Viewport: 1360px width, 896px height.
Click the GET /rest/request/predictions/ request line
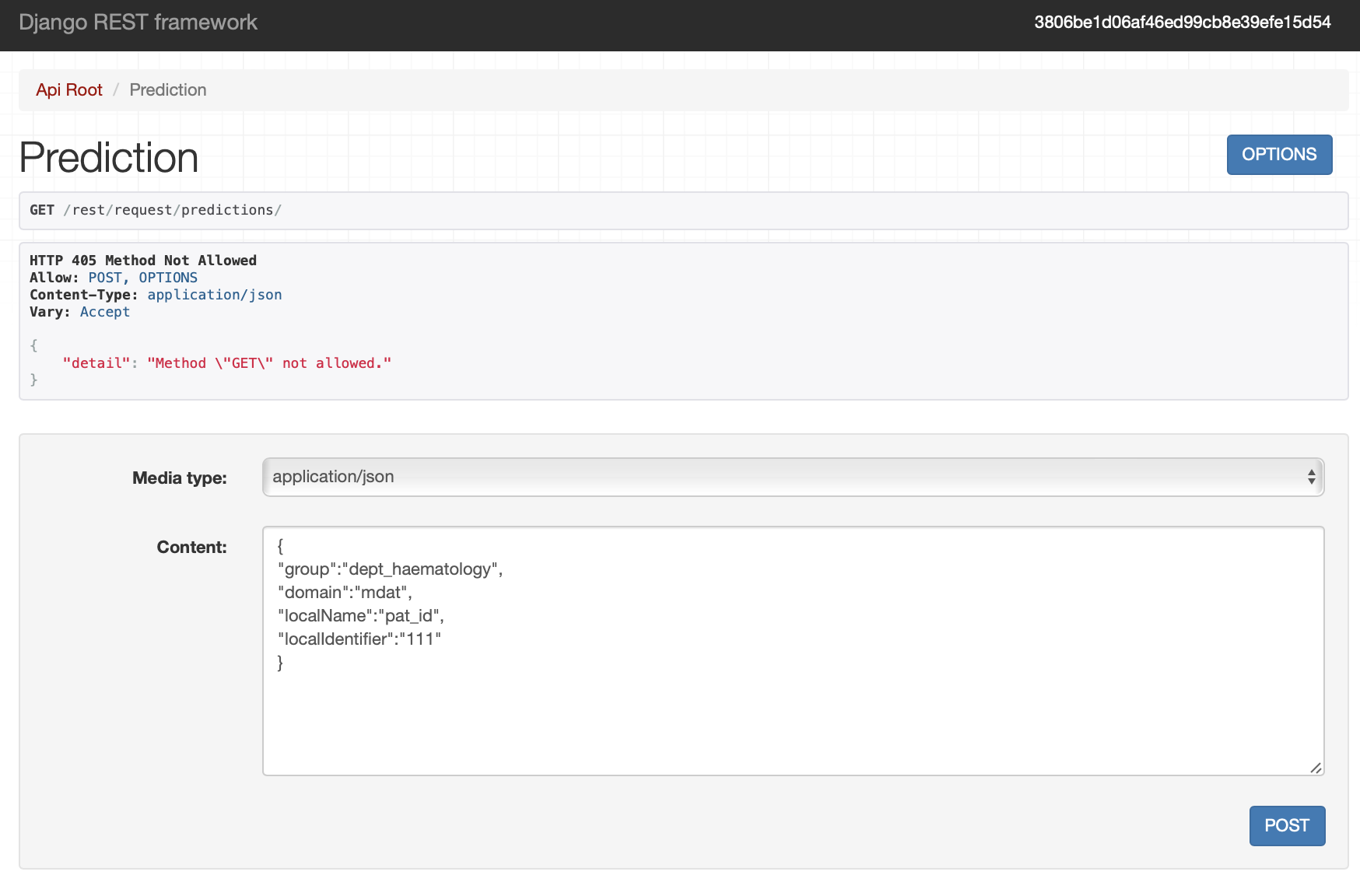coord(156,210)
